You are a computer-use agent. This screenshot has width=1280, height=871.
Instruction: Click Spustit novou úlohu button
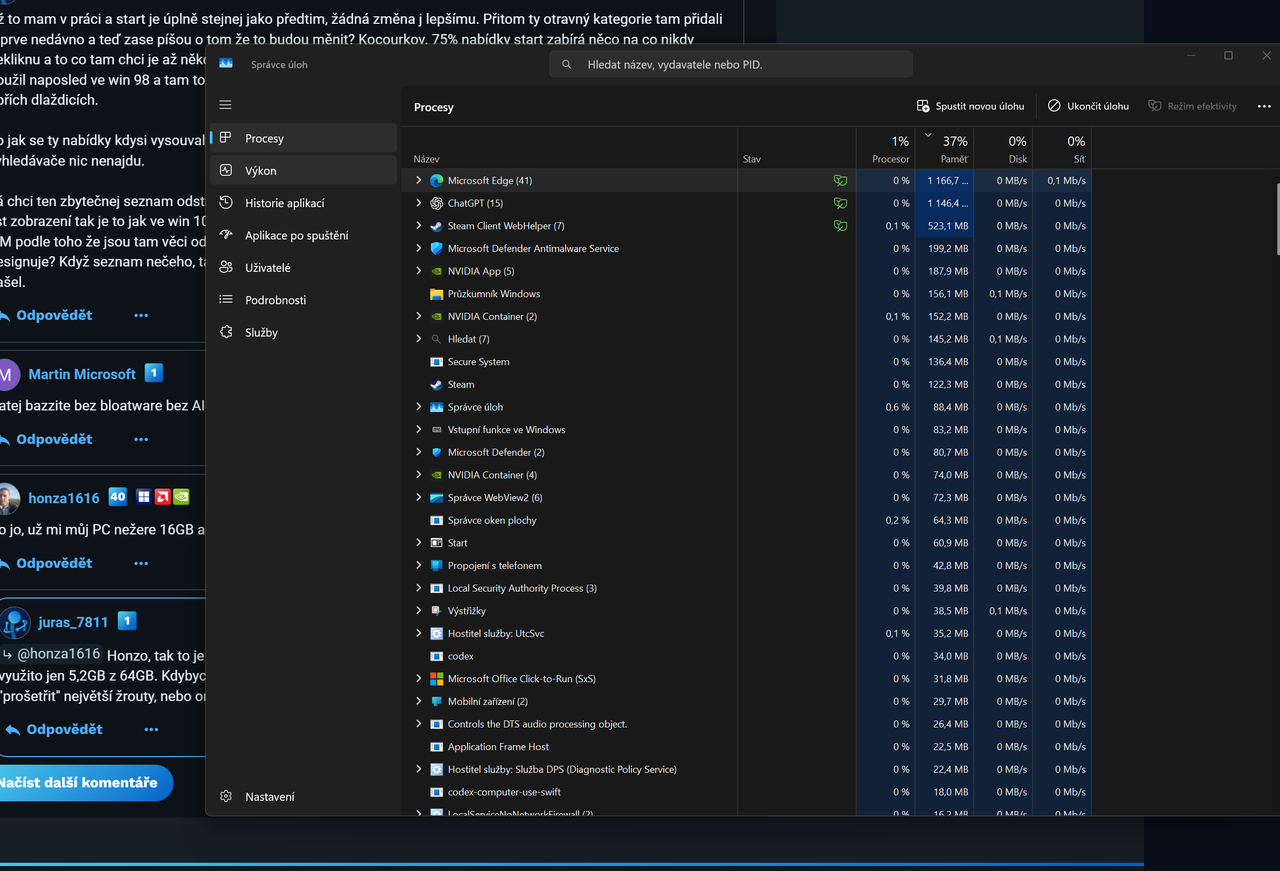pos(971,106)
